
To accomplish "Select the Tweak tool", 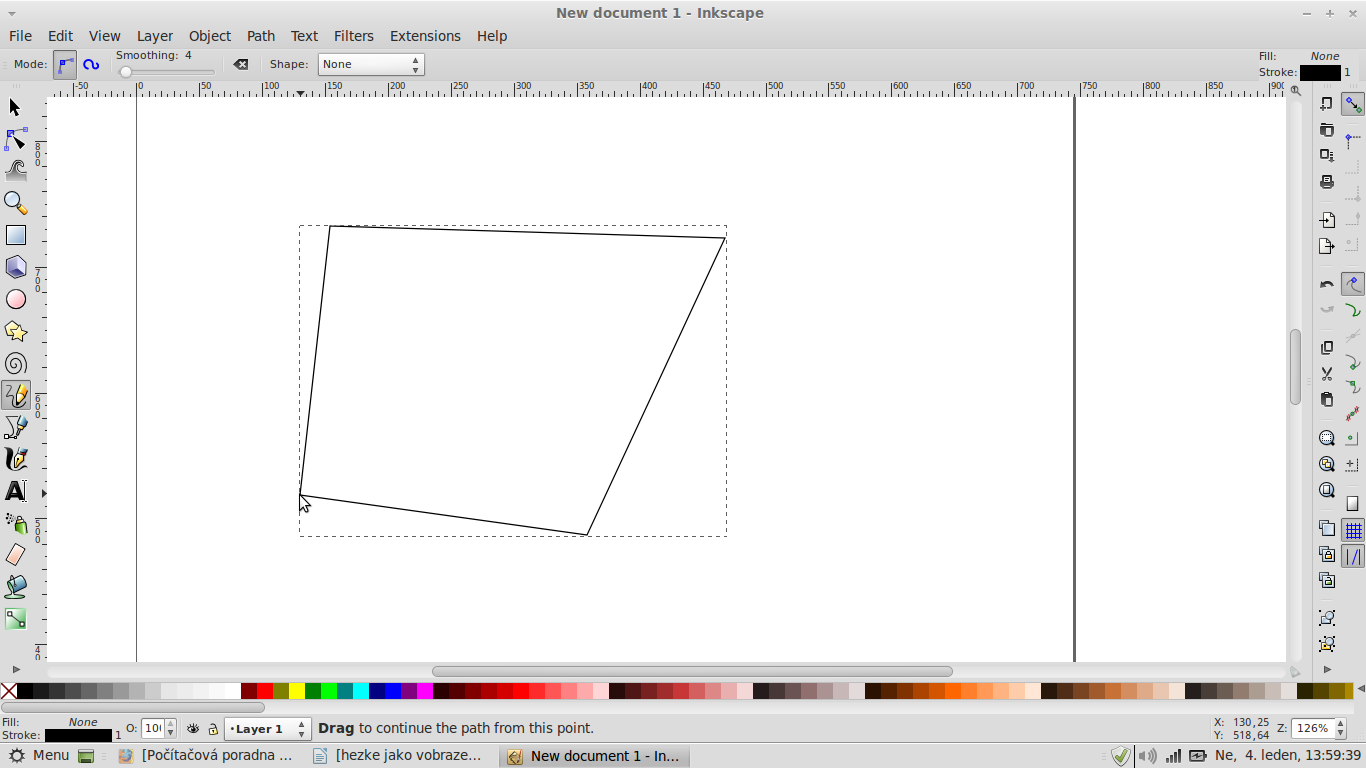I will click(x=15, y=171).
